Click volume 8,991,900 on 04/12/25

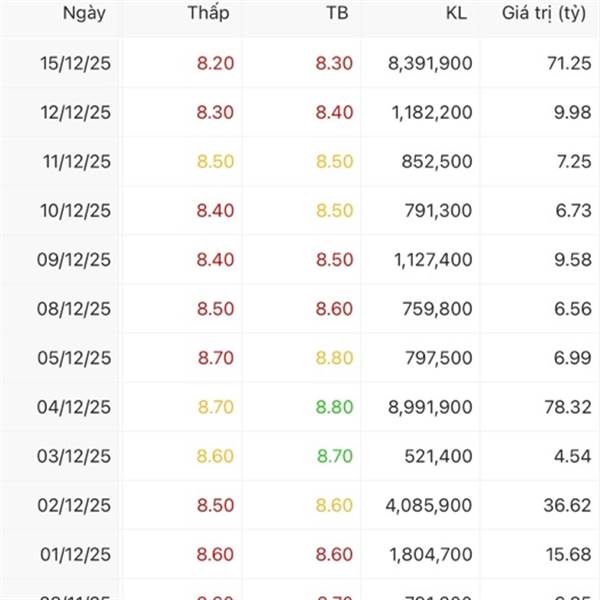coord(430,407)
